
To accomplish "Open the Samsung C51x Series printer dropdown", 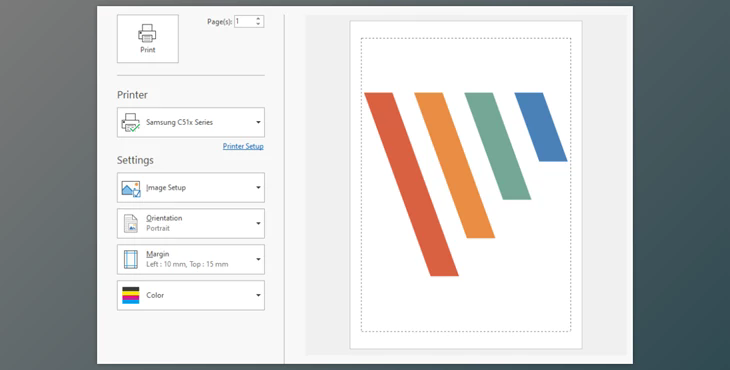I will point(191,122).
